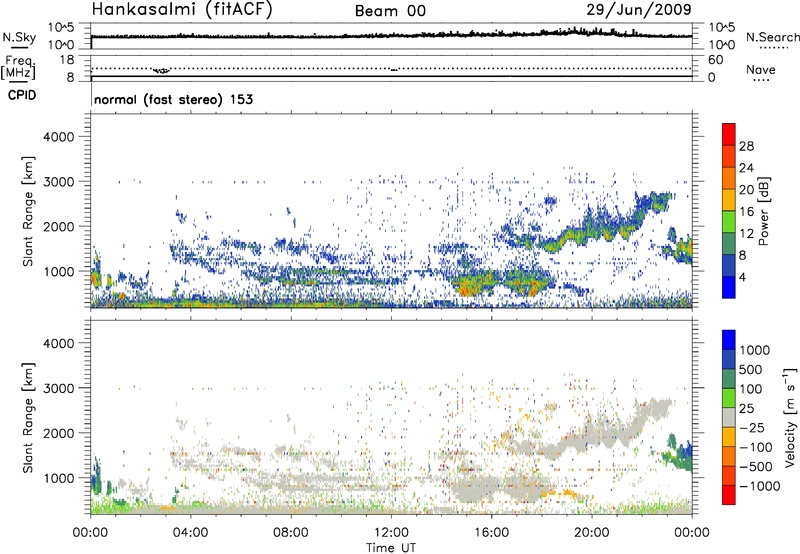800x554 pixels.
Task: Click the 'Freq. [MHz]' axis label
Action: [x=19, y=67]
